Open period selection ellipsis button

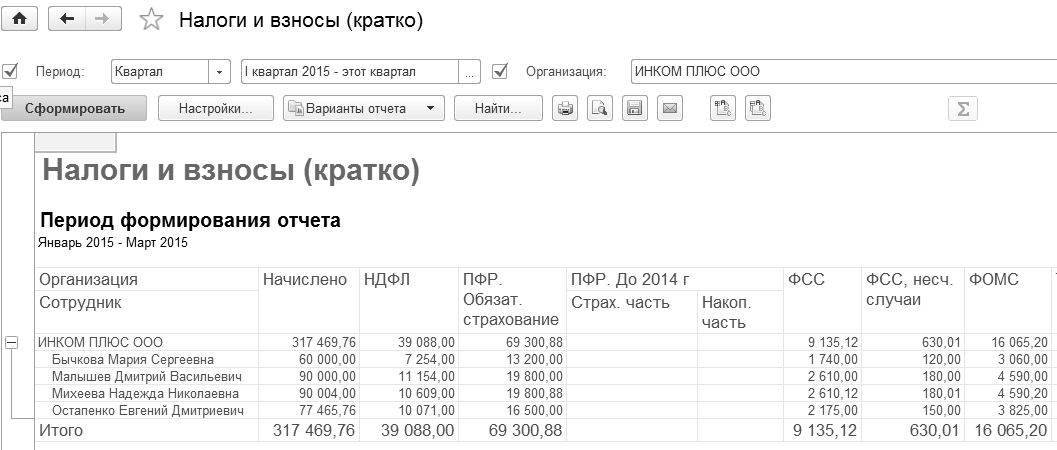(469, 71)
